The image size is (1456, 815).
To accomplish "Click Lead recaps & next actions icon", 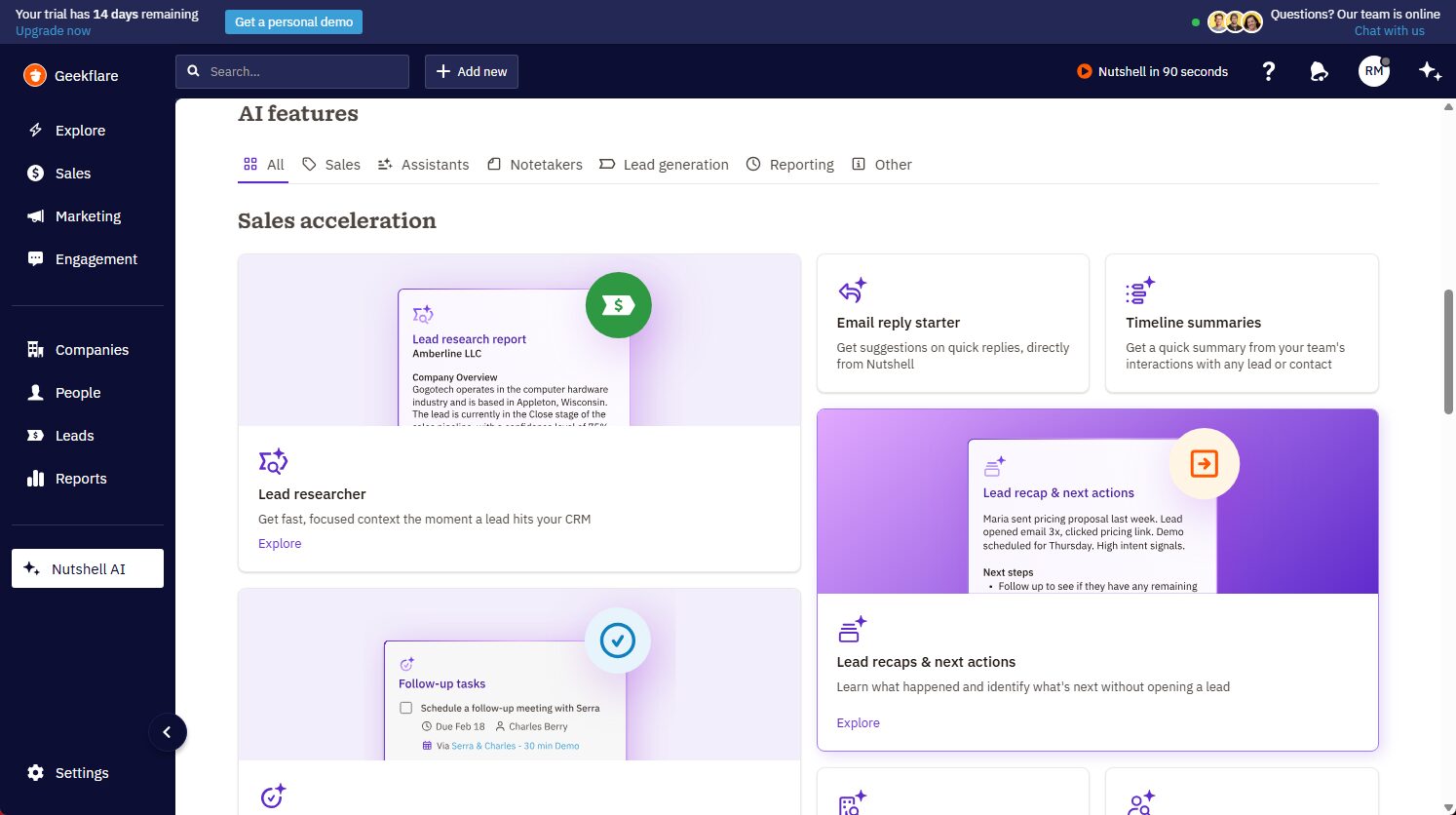I will pos(852,629).
